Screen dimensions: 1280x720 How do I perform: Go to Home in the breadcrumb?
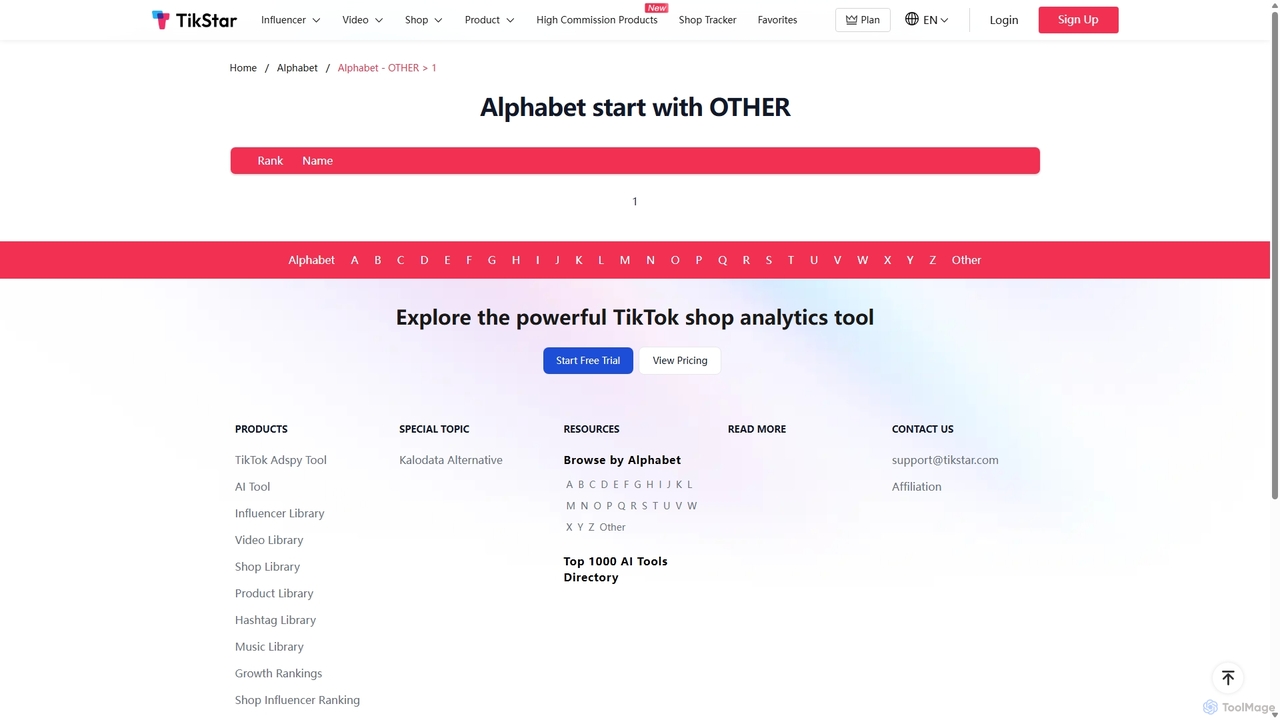point(243,68)
